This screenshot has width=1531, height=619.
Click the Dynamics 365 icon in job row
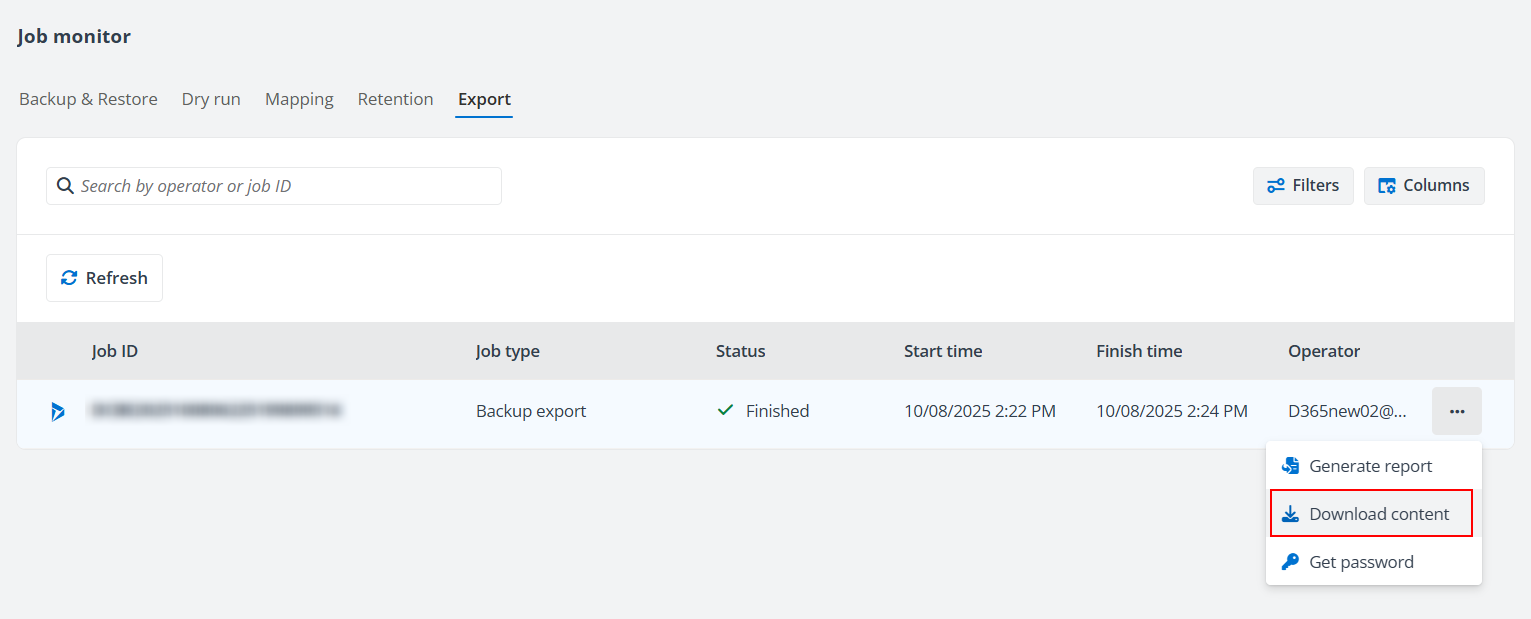click(58, 411)
